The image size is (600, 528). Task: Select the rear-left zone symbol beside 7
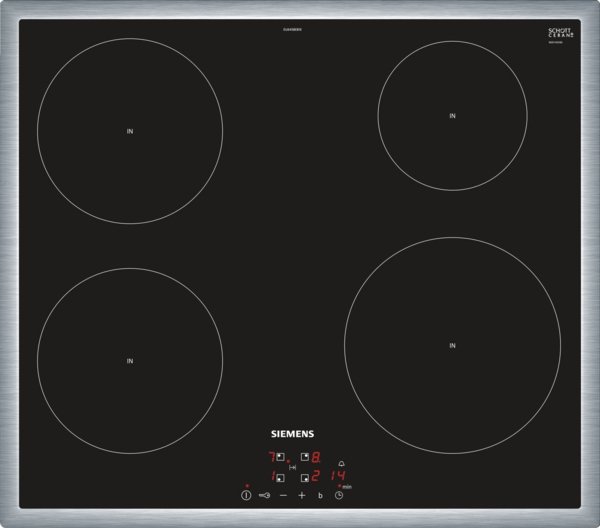tap(280, 457)
